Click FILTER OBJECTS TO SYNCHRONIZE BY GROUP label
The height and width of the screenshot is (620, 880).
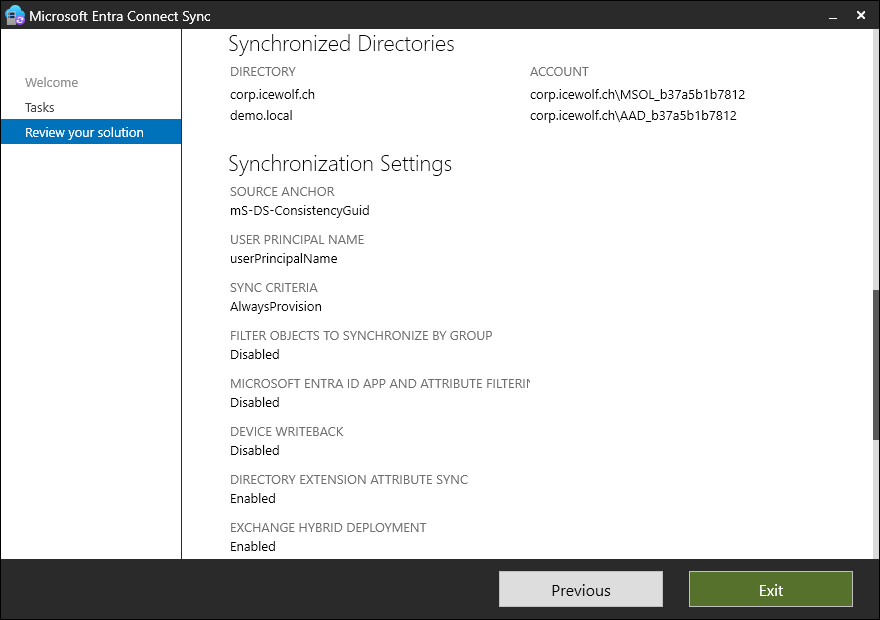pyautogui.click(x=361, y=336)
